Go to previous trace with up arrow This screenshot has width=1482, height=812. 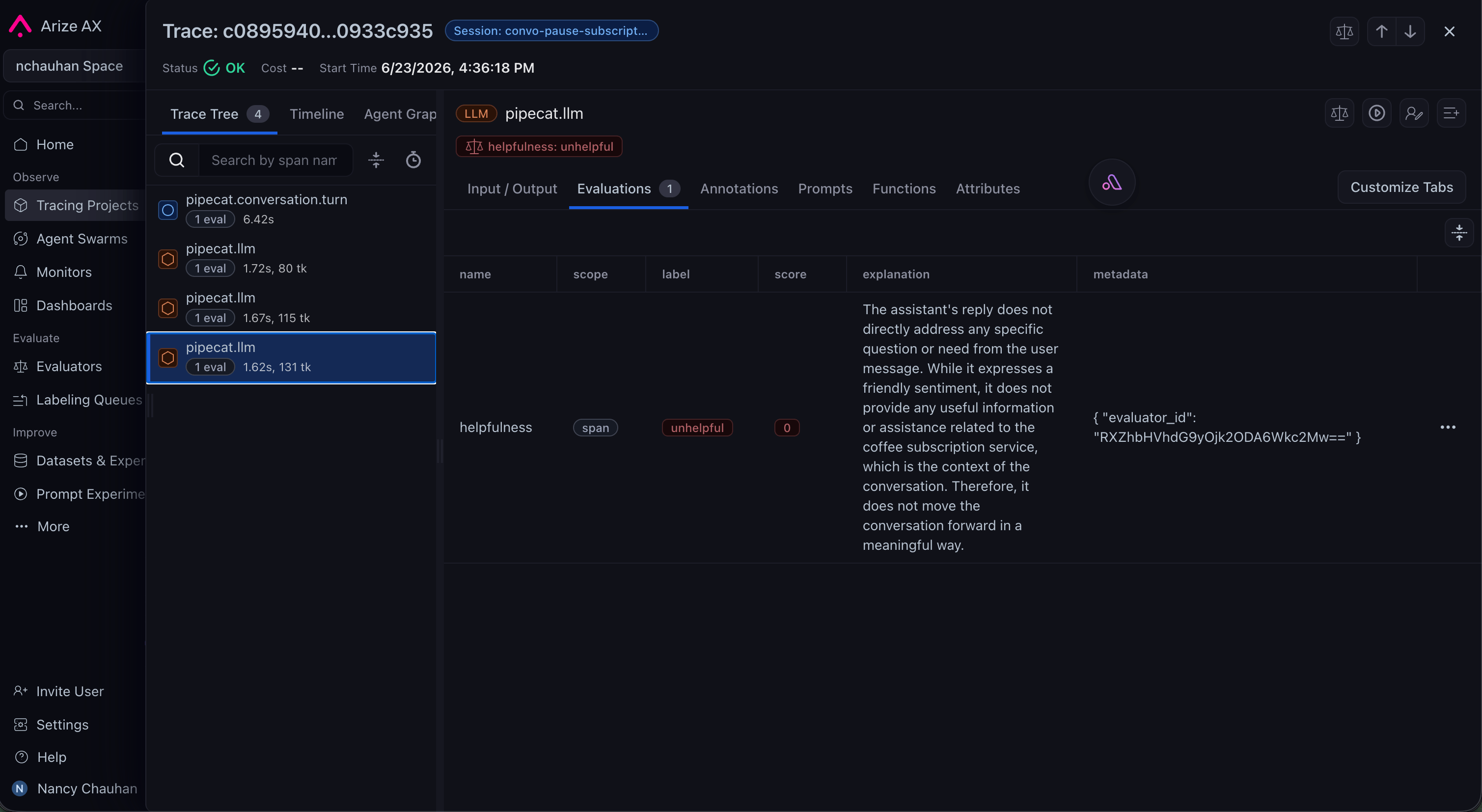coord(1382,31)
